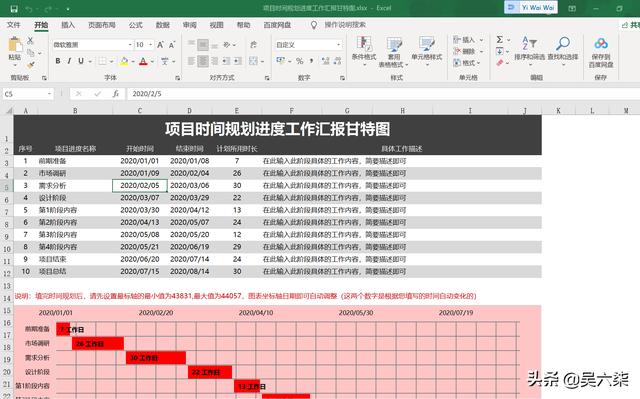Click the Wrap Text icon
The width and height of the screenshot is (640, 399).
[x=253, y=44]
